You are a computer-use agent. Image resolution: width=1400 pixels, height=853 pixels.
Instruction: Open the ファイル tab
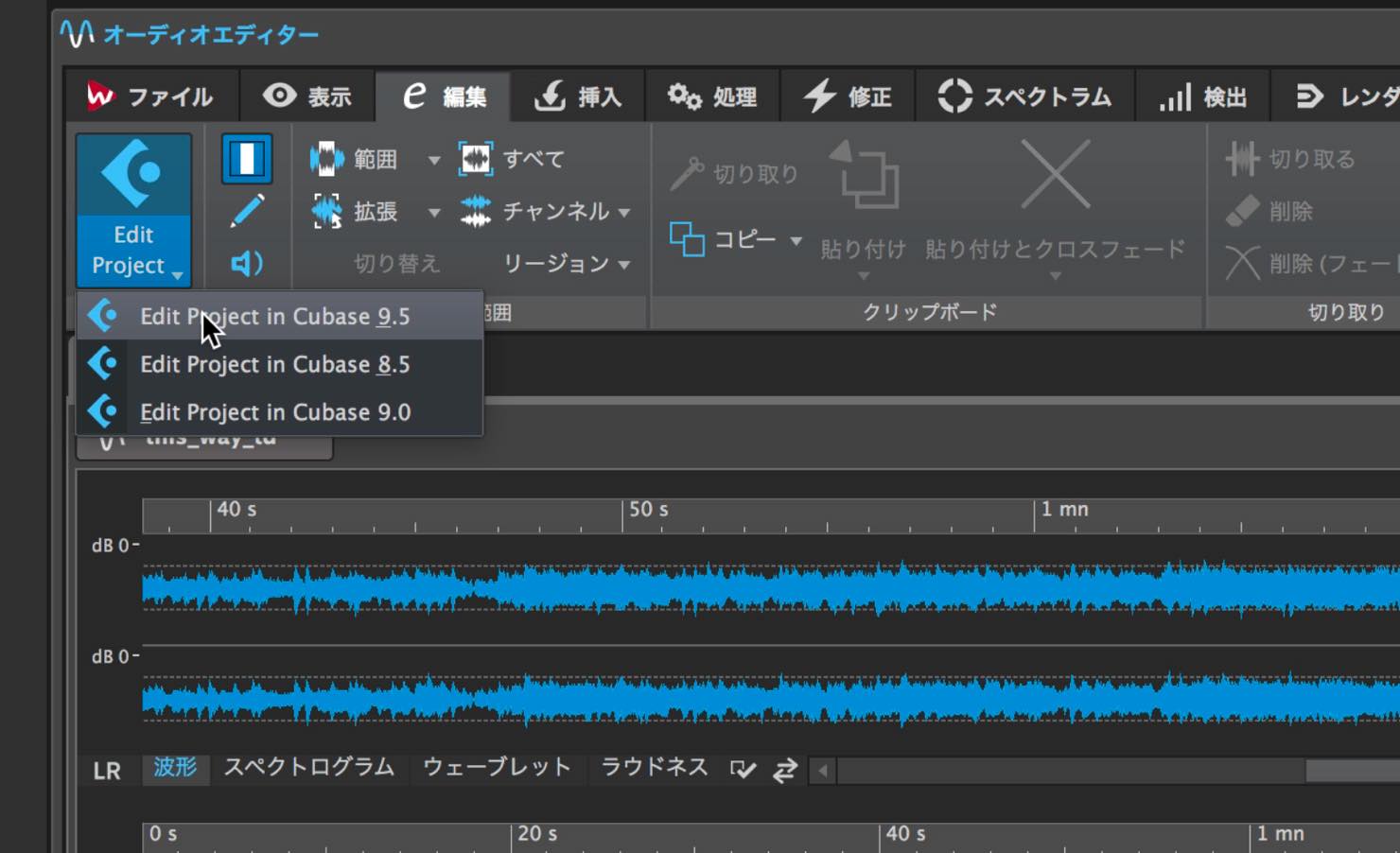pyautogui.click(x=151, y=96)
